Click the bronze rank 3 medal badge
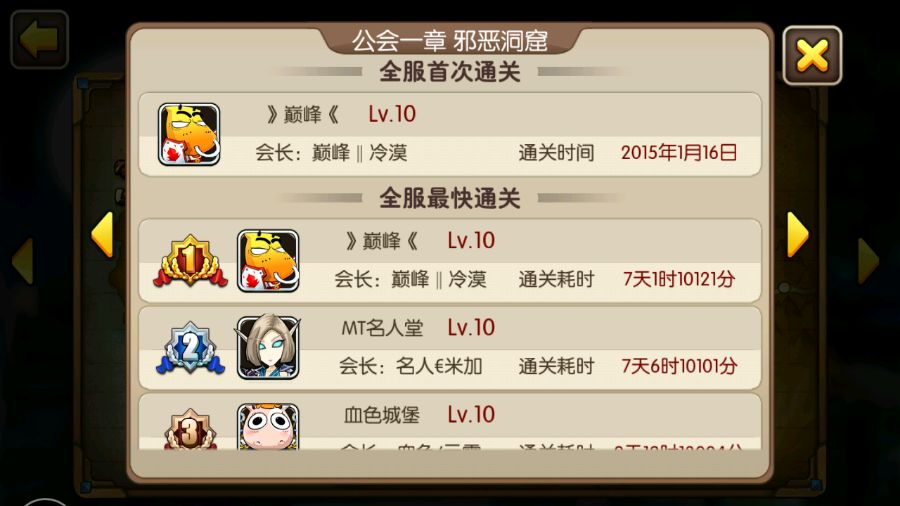The width and height of the screenshot is (900, 506). coord(190,429)
